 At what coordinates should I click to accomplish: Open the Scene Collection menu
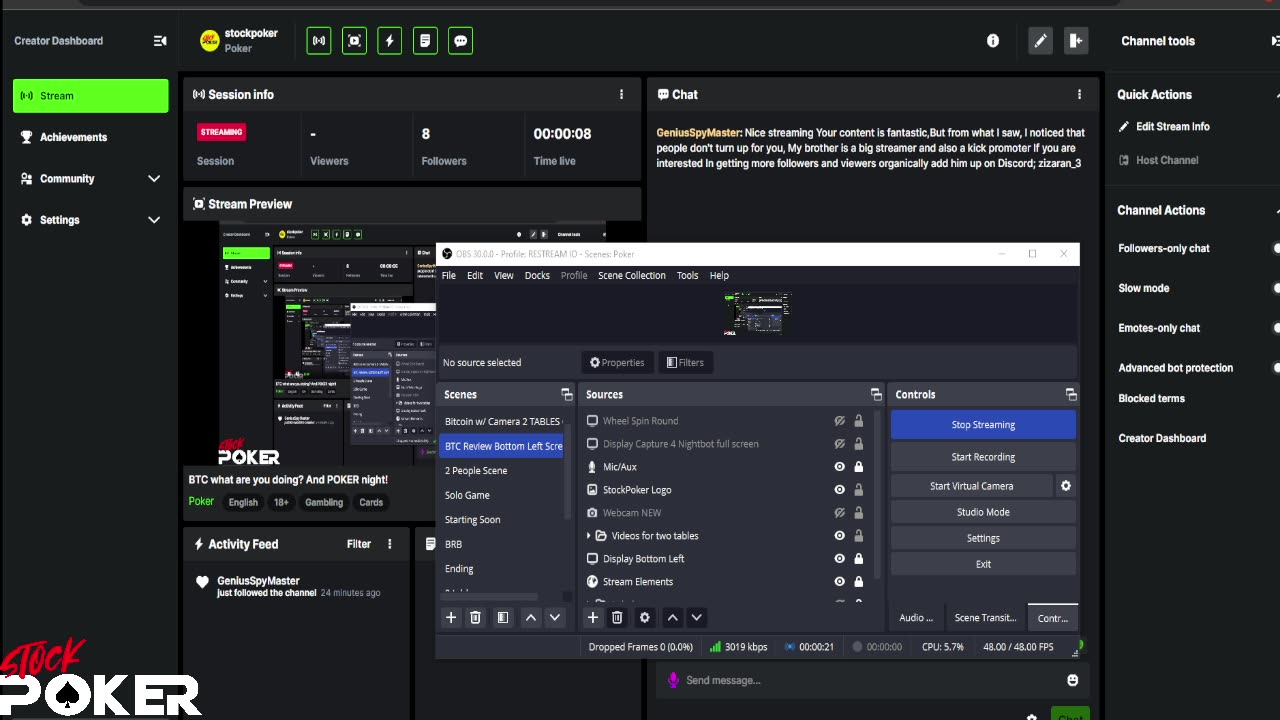coord(631,275)
